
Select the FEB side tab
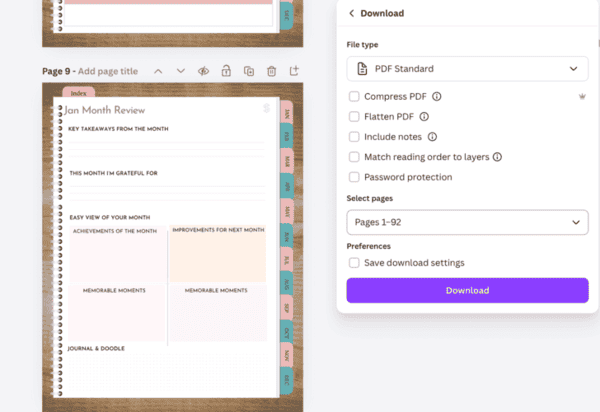click(287, 136)
